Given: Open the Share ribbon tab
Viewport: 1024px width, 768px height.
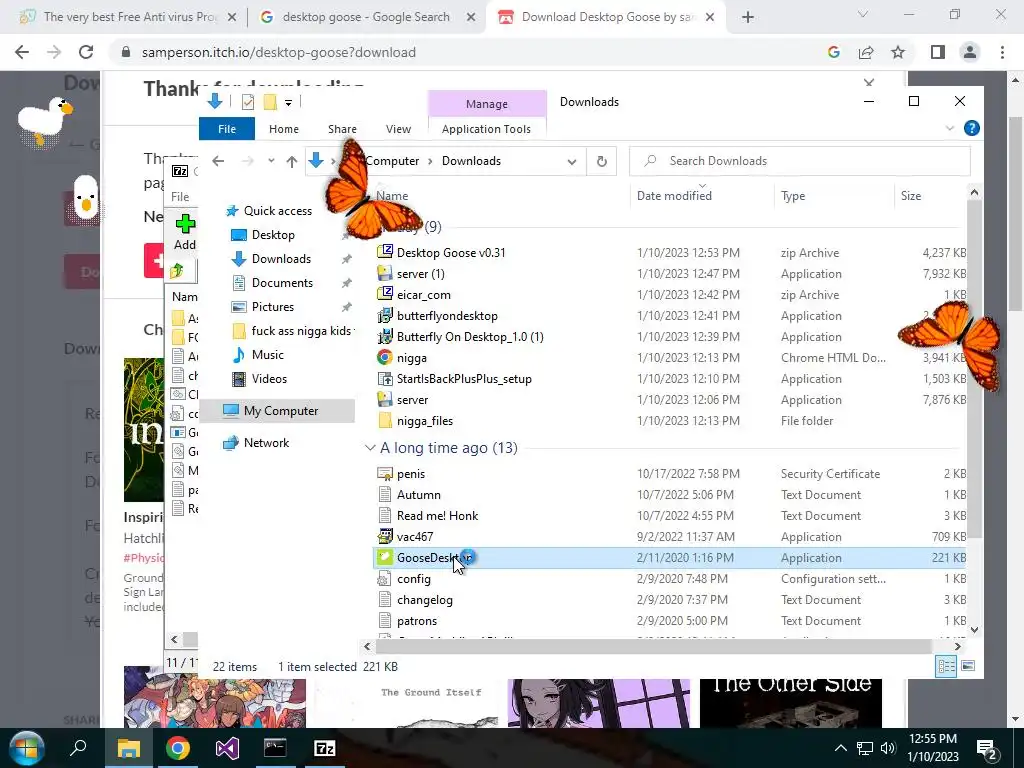Looking at the screenshot, I should [x=342, y=129].
